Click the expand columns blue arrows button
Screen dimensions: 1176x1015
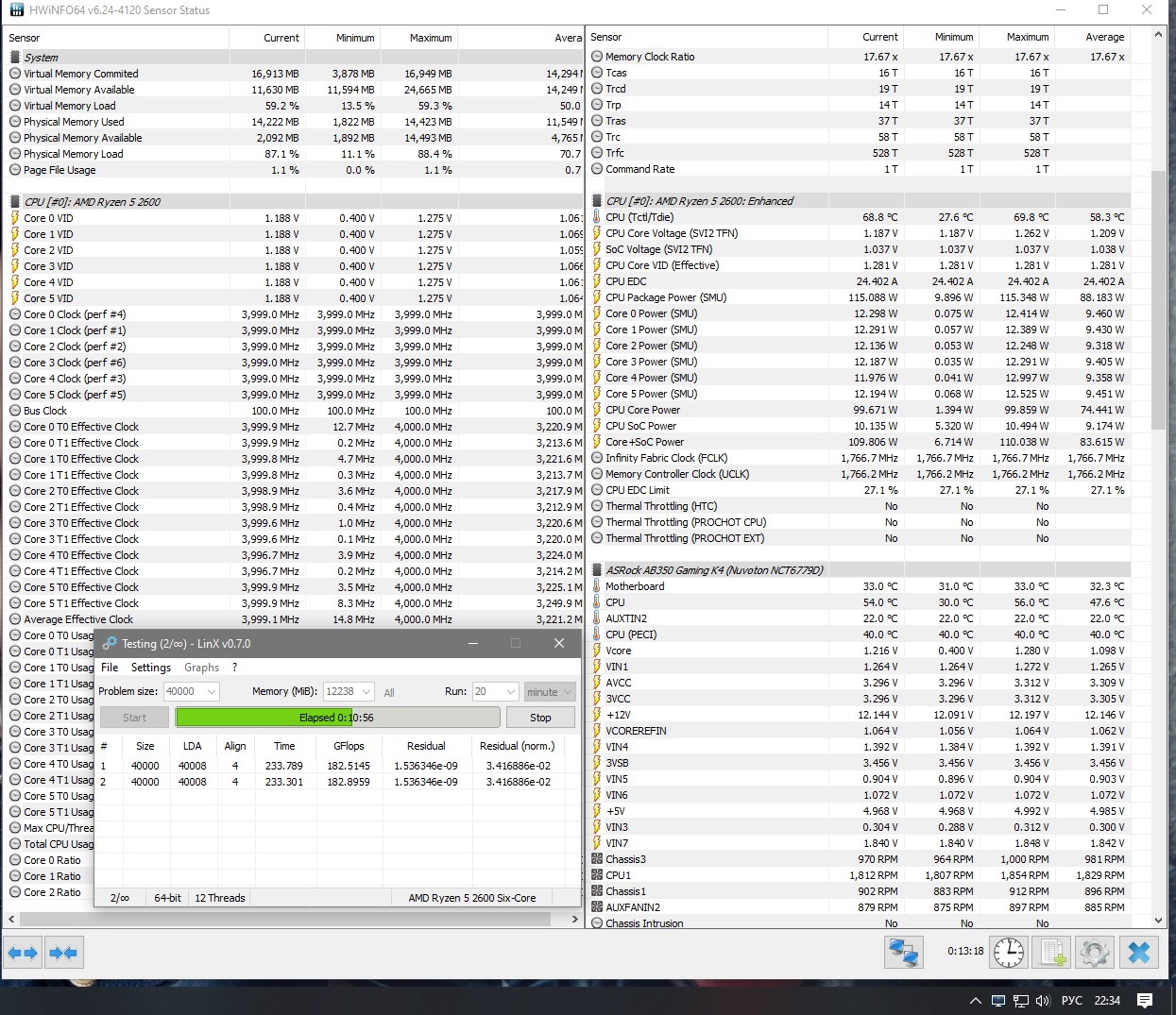(23, 953)
